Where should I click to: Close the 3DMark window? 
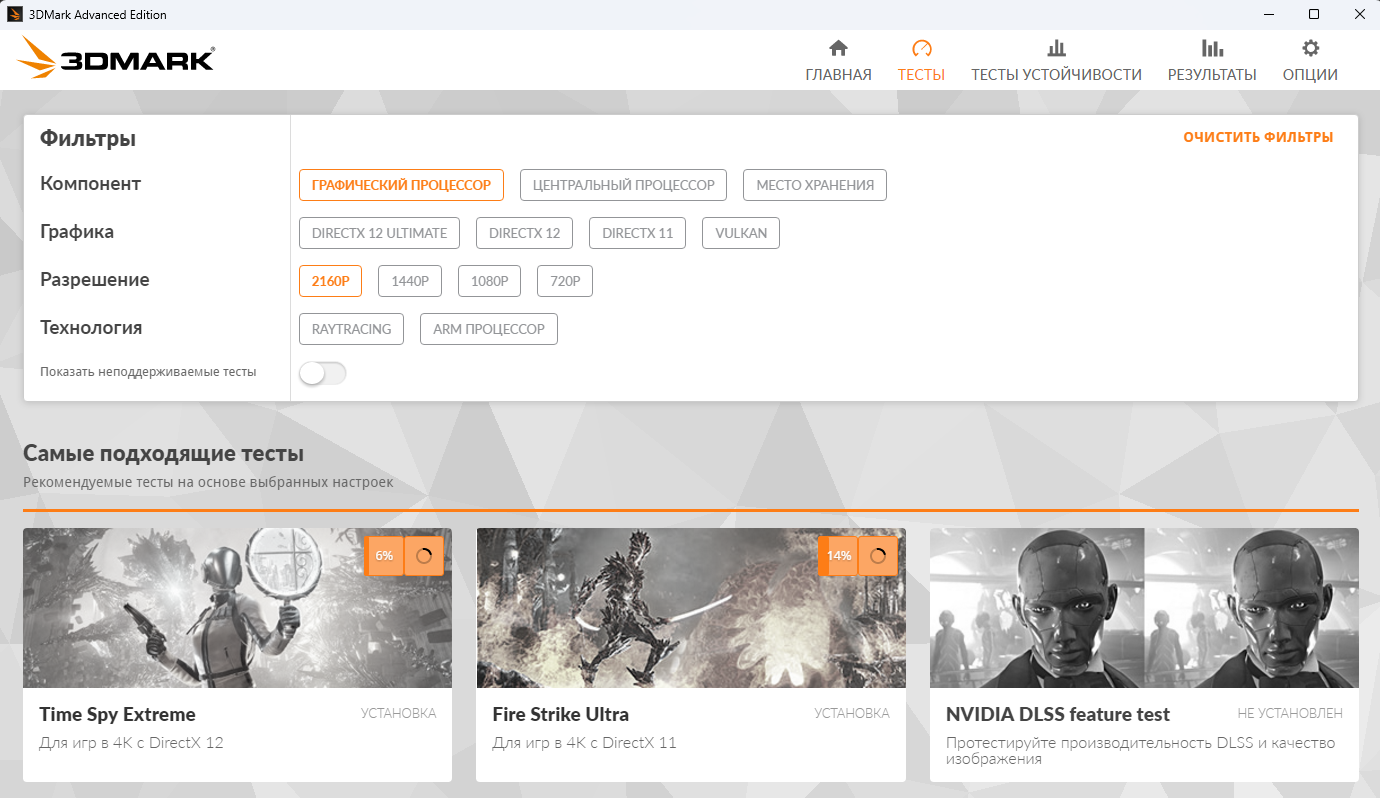coord(1358,15)
